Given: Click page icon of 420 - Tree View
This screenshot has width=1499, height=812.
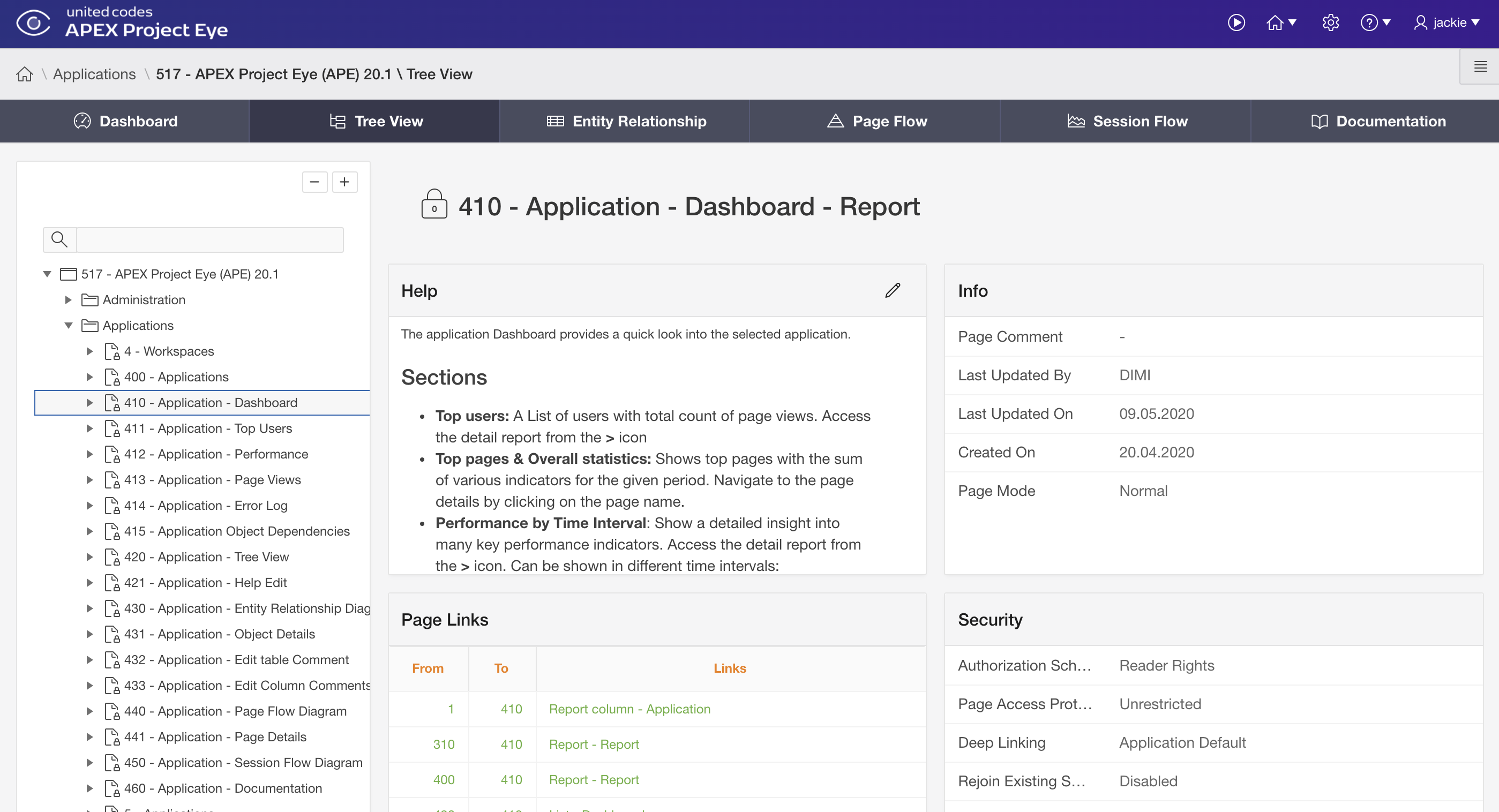Looking at the screenshot, I should point(112,557).
